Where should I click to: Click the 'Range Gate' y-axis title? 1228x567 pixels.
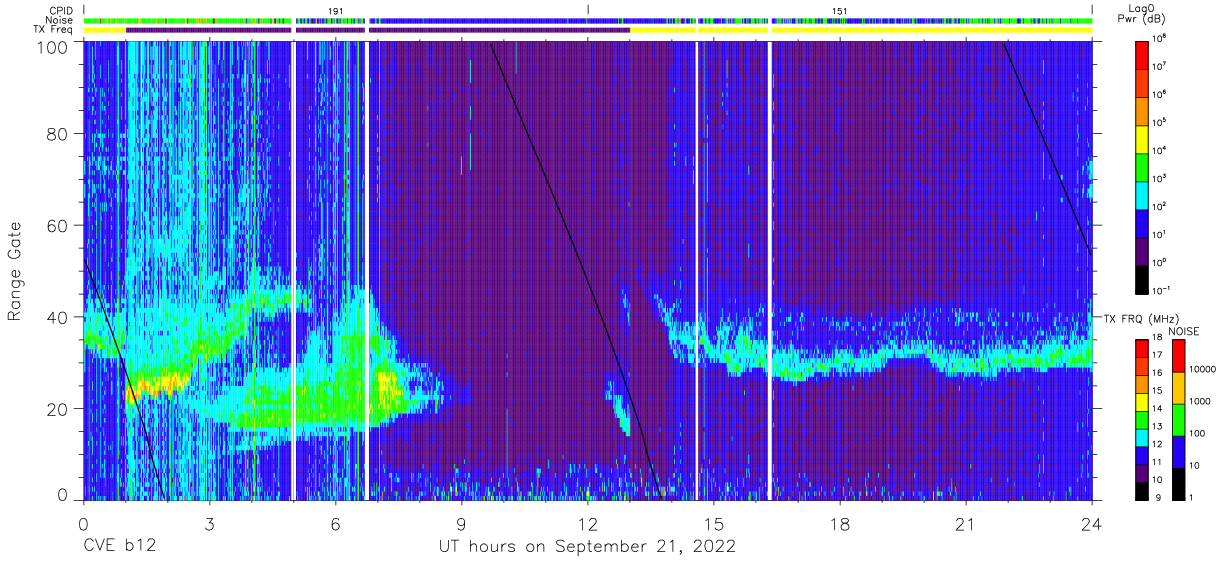(15, 270)
